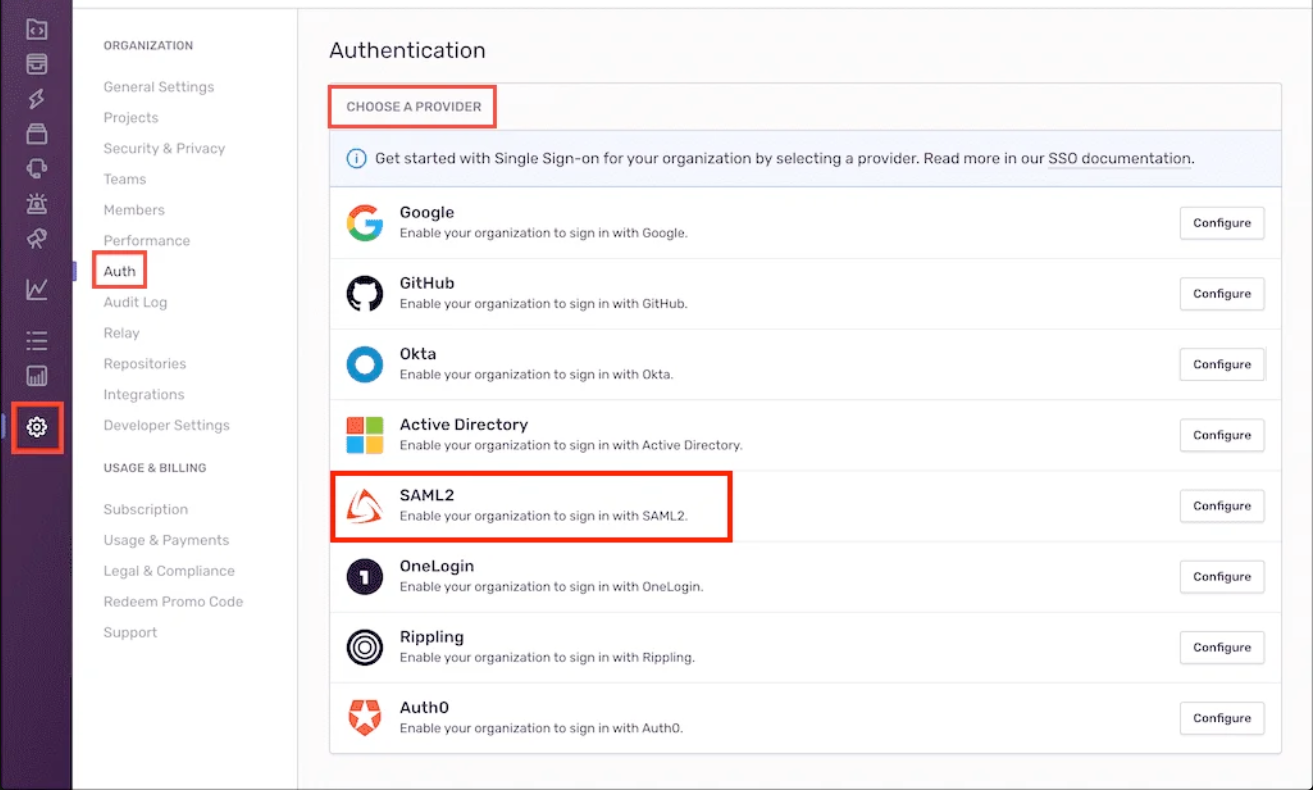Click the info icon in SSO banner
This screenshot has height=790, width=1313.
pos(356,158)
